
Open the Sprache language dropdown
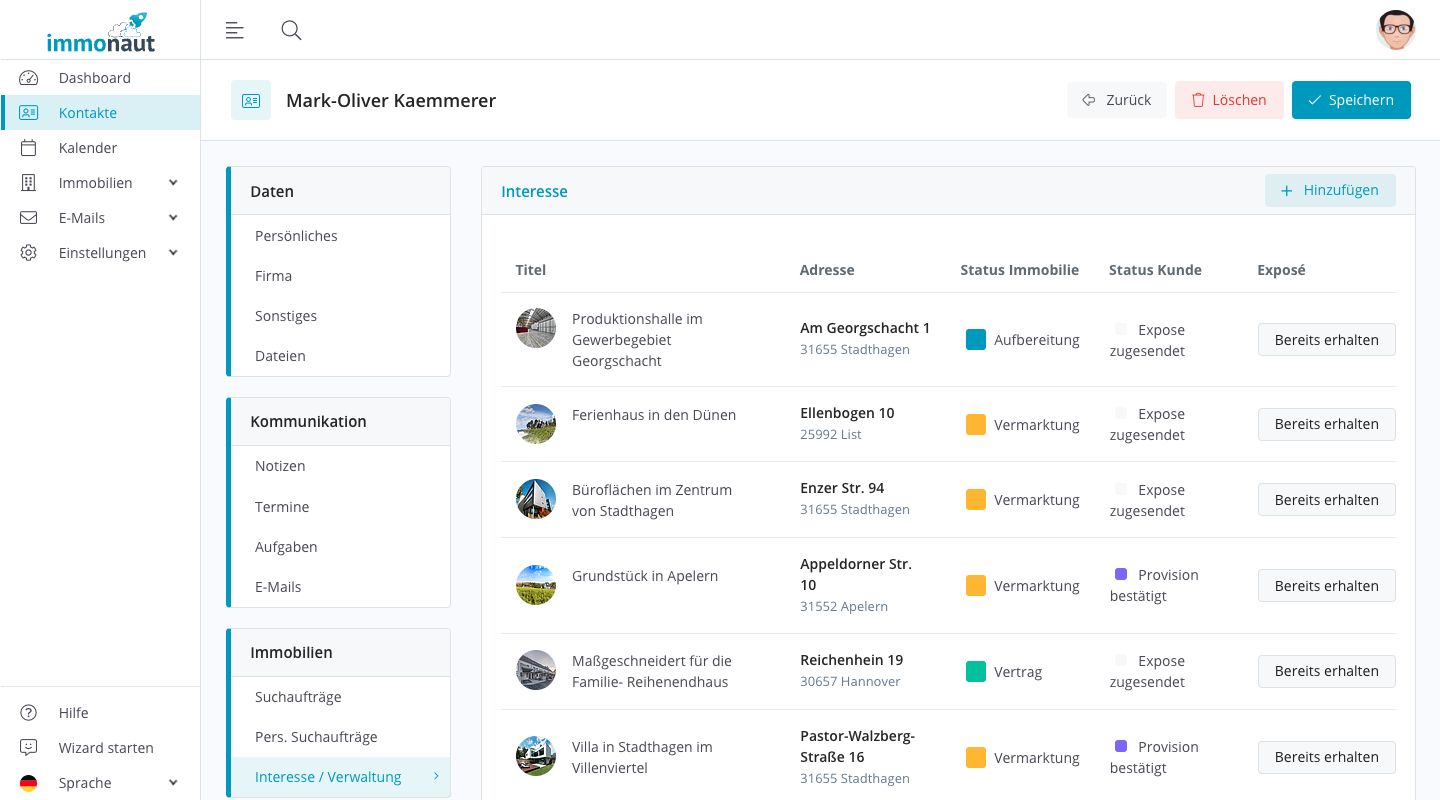tap(173, 783)
